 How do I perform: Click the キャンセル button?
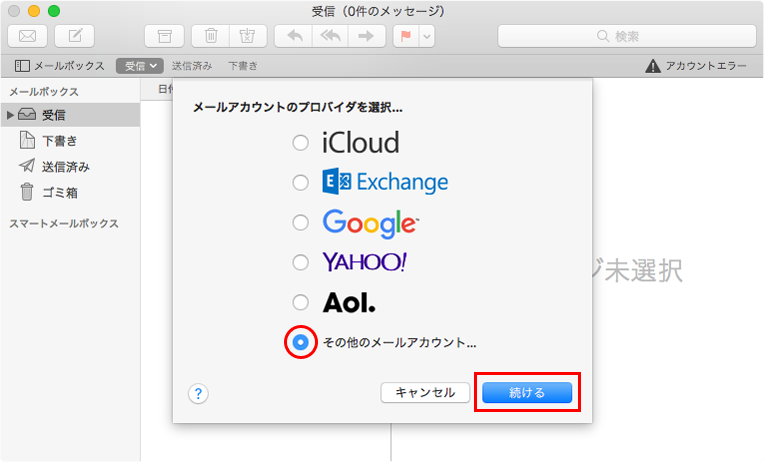point(425,392)
